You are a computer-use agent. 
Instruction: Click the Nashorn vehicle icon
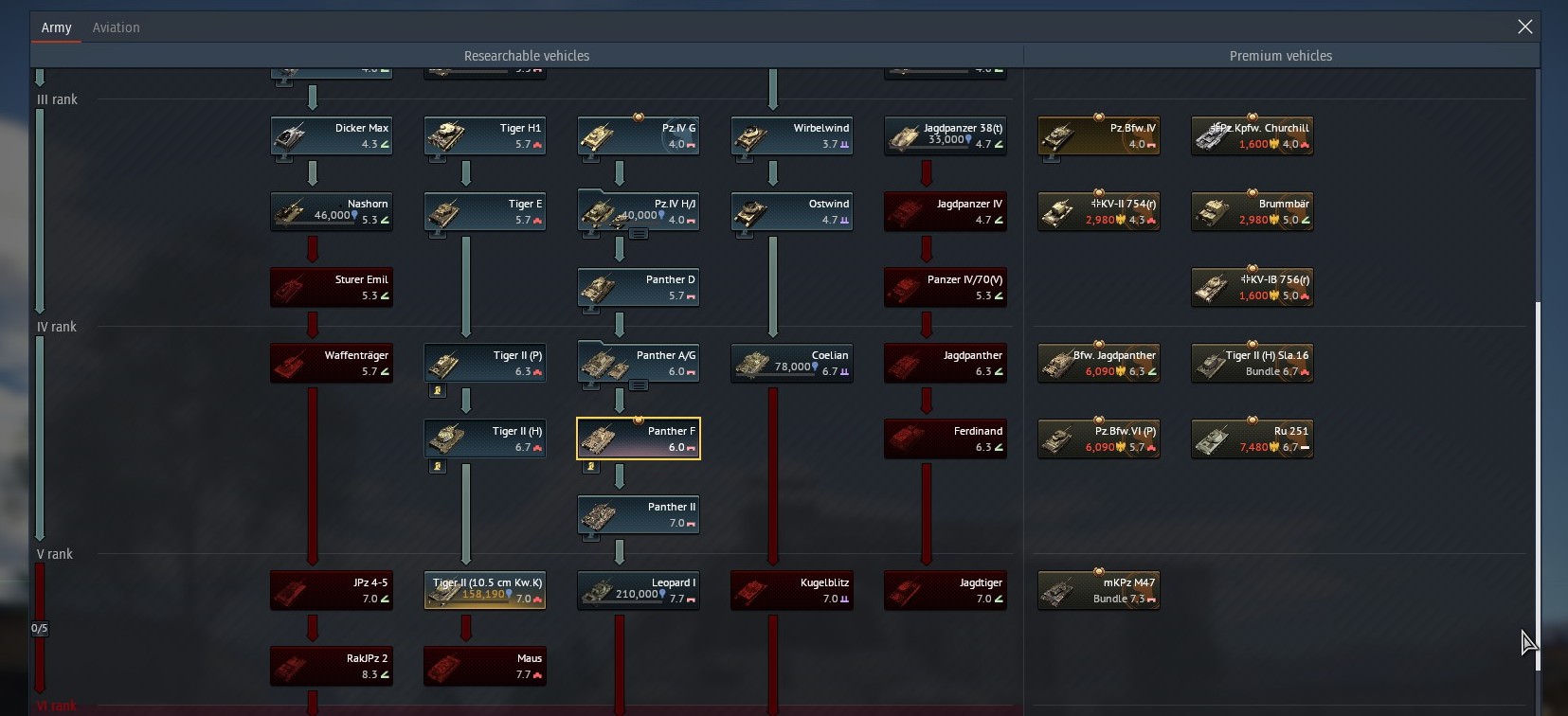tap(290, 212)
